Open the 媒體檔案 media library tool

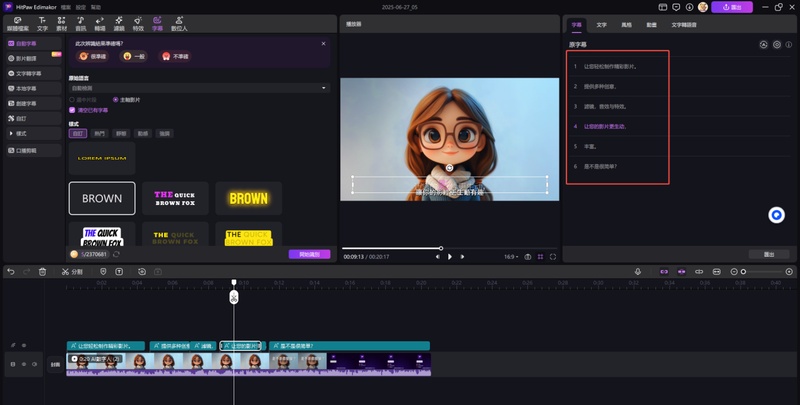pos(18,24)
